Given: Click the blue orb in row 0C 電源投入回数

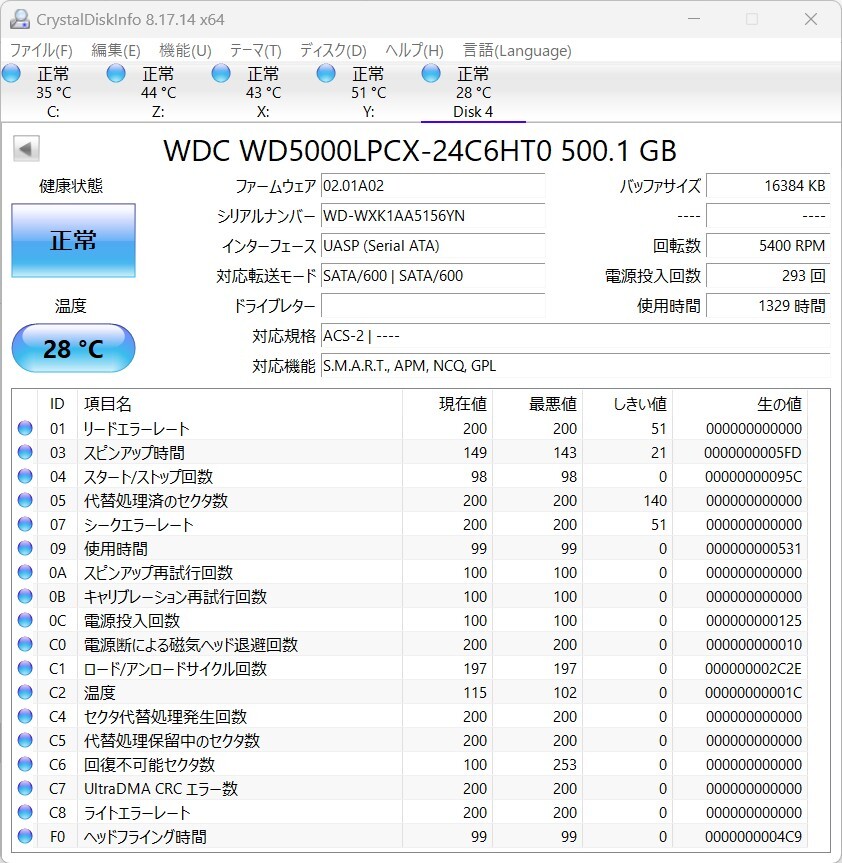Looking at the screenshot, I should click(25, 620).
